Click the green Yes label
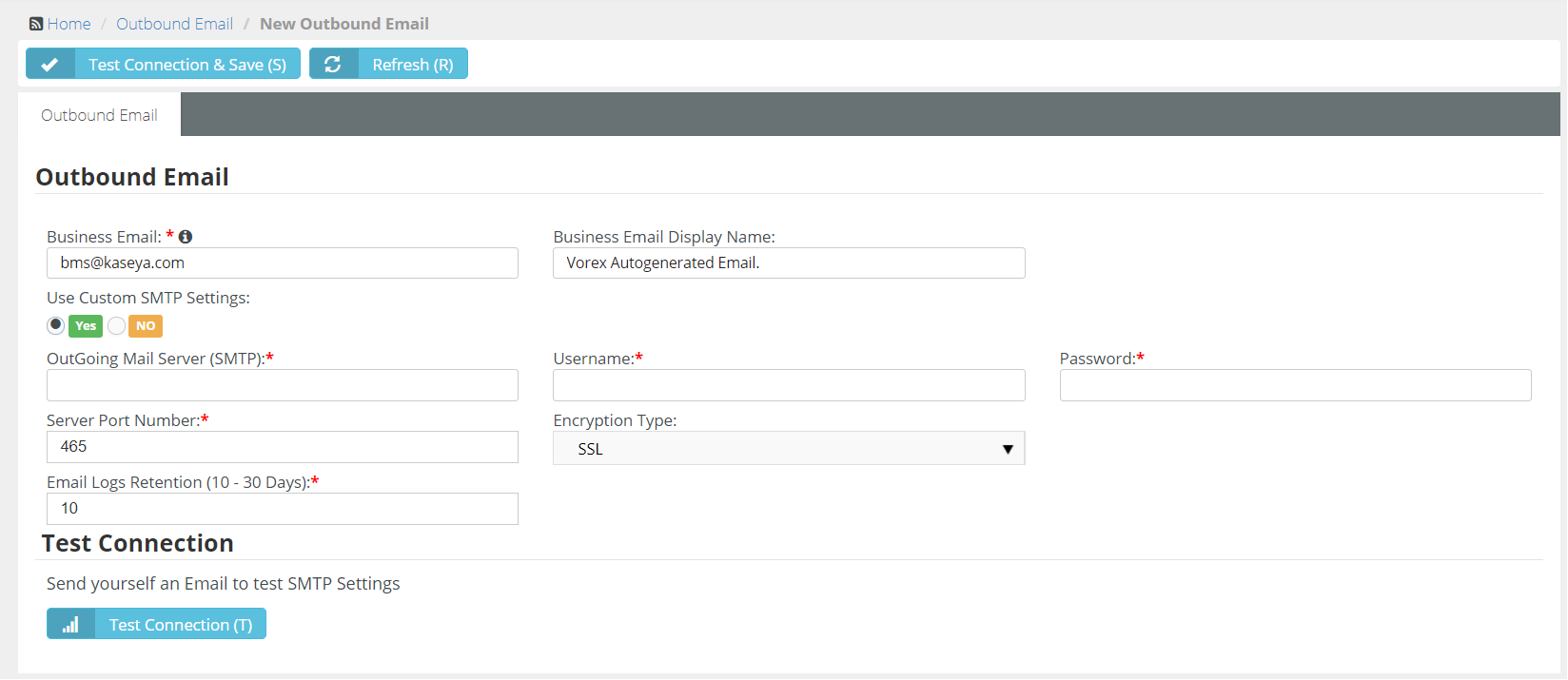Screen dimensions: 1568x680 click(x=86, y=326)
